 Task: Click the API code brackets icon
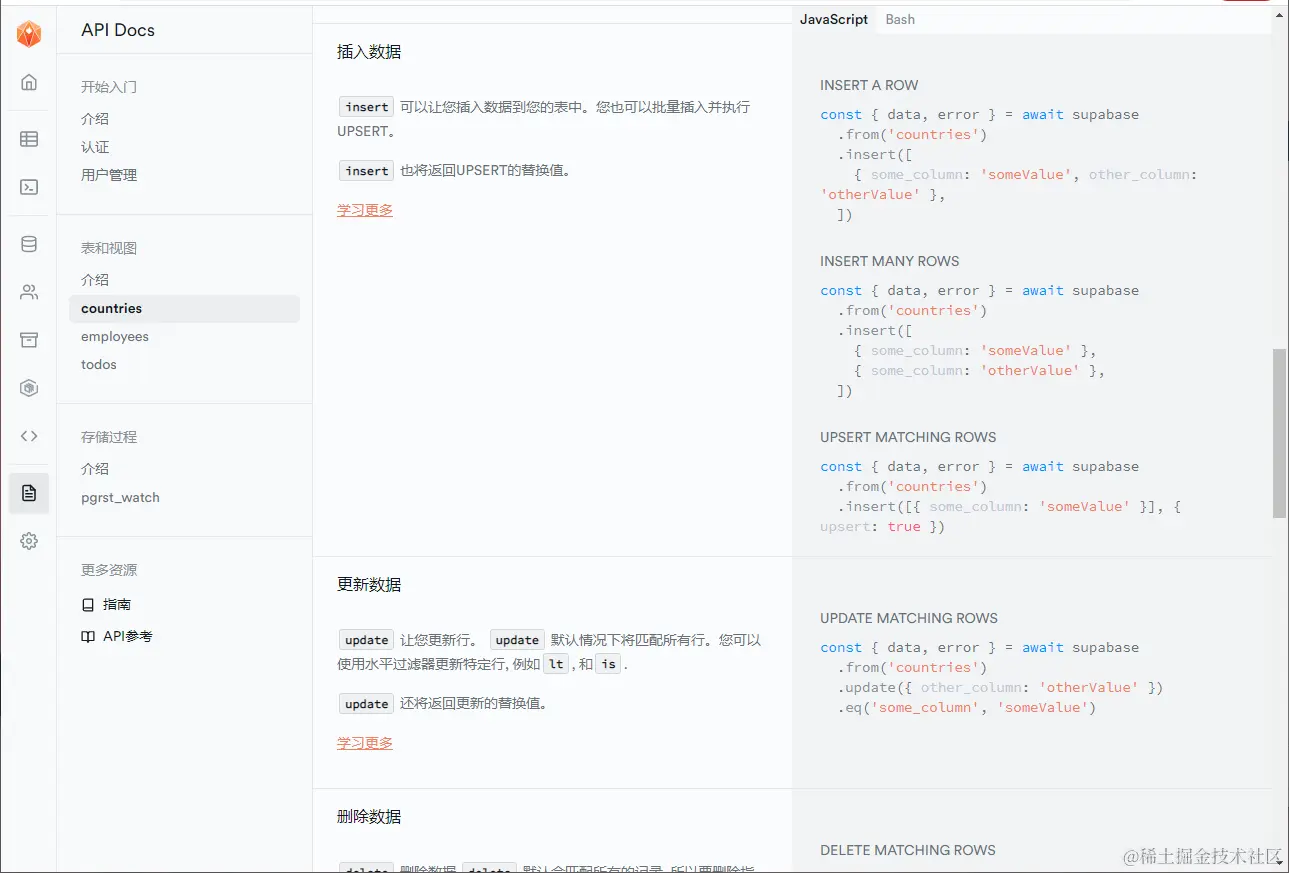[x=29, y=435]
